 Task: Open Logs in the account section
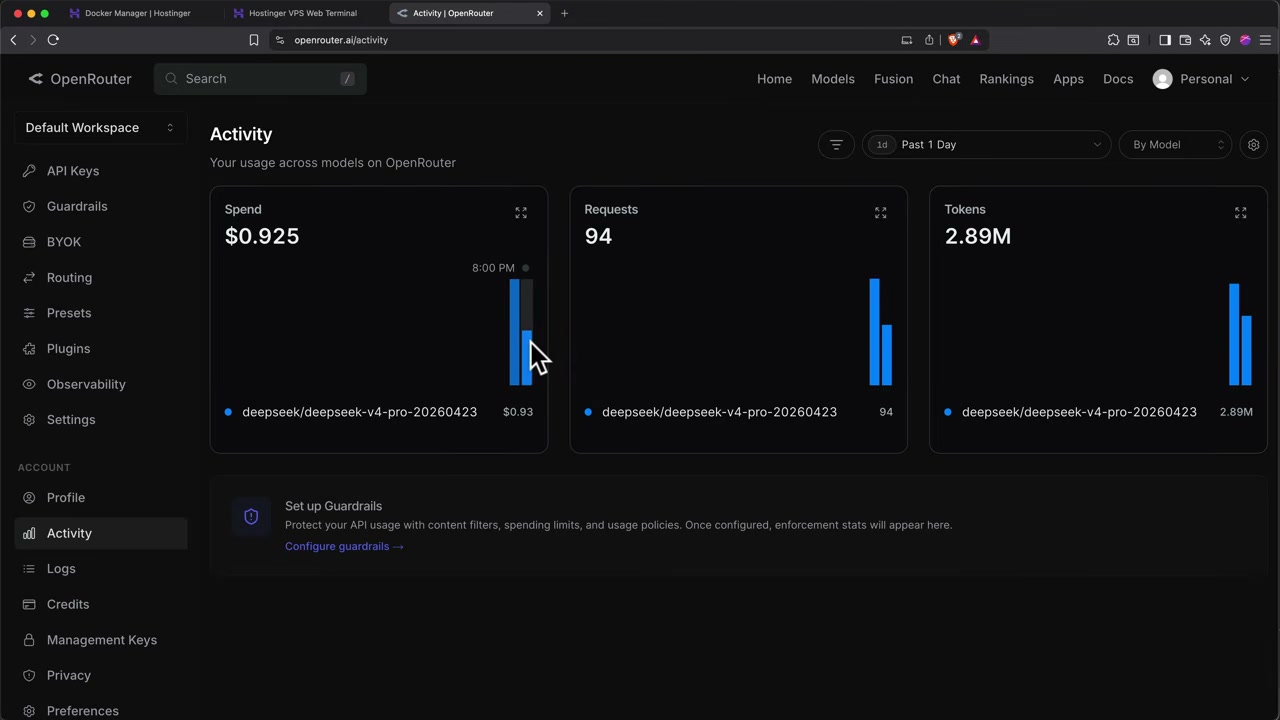click(100, 568)
